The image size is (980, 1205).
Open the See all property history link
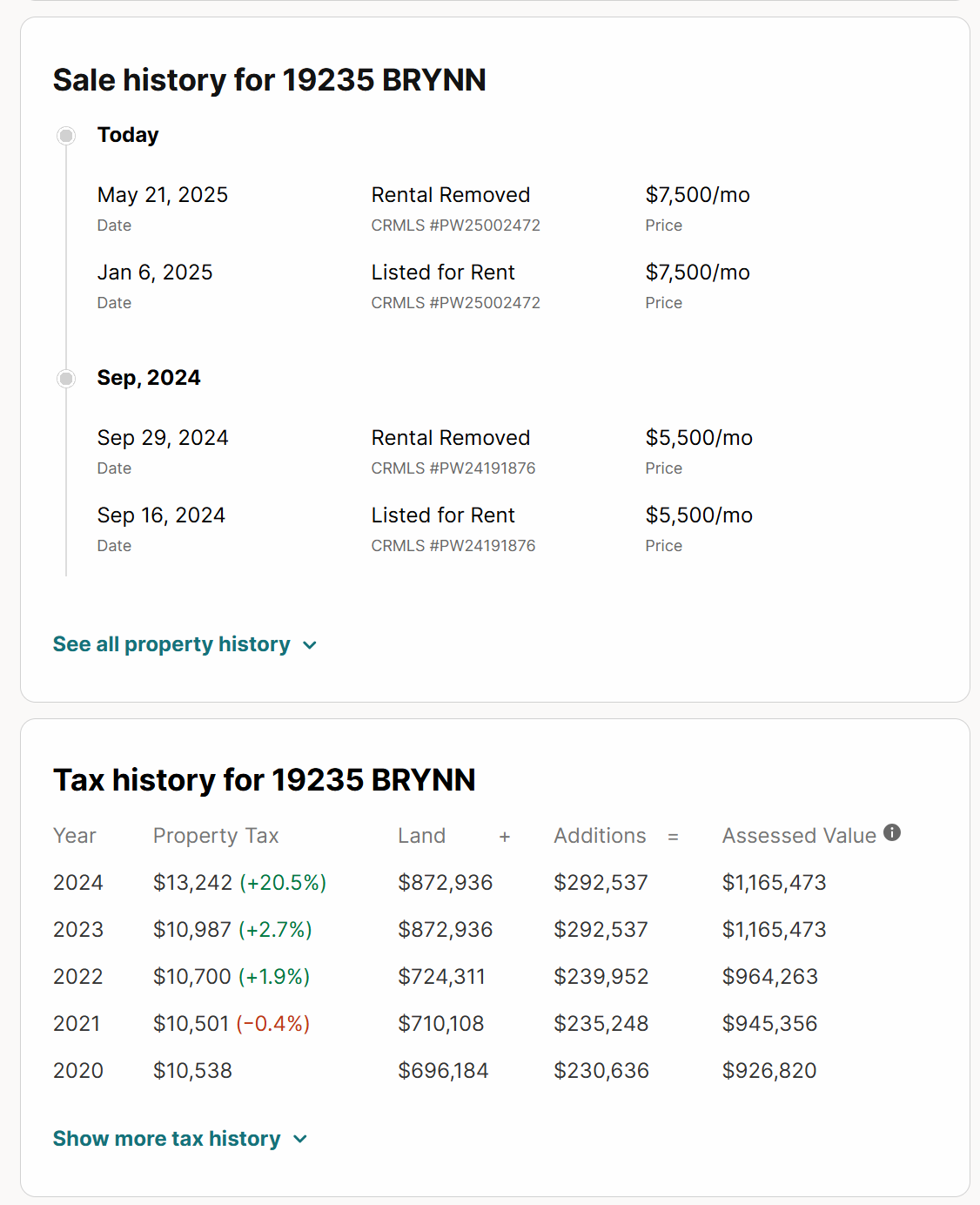pyautogui.click(x=171, y=644)
